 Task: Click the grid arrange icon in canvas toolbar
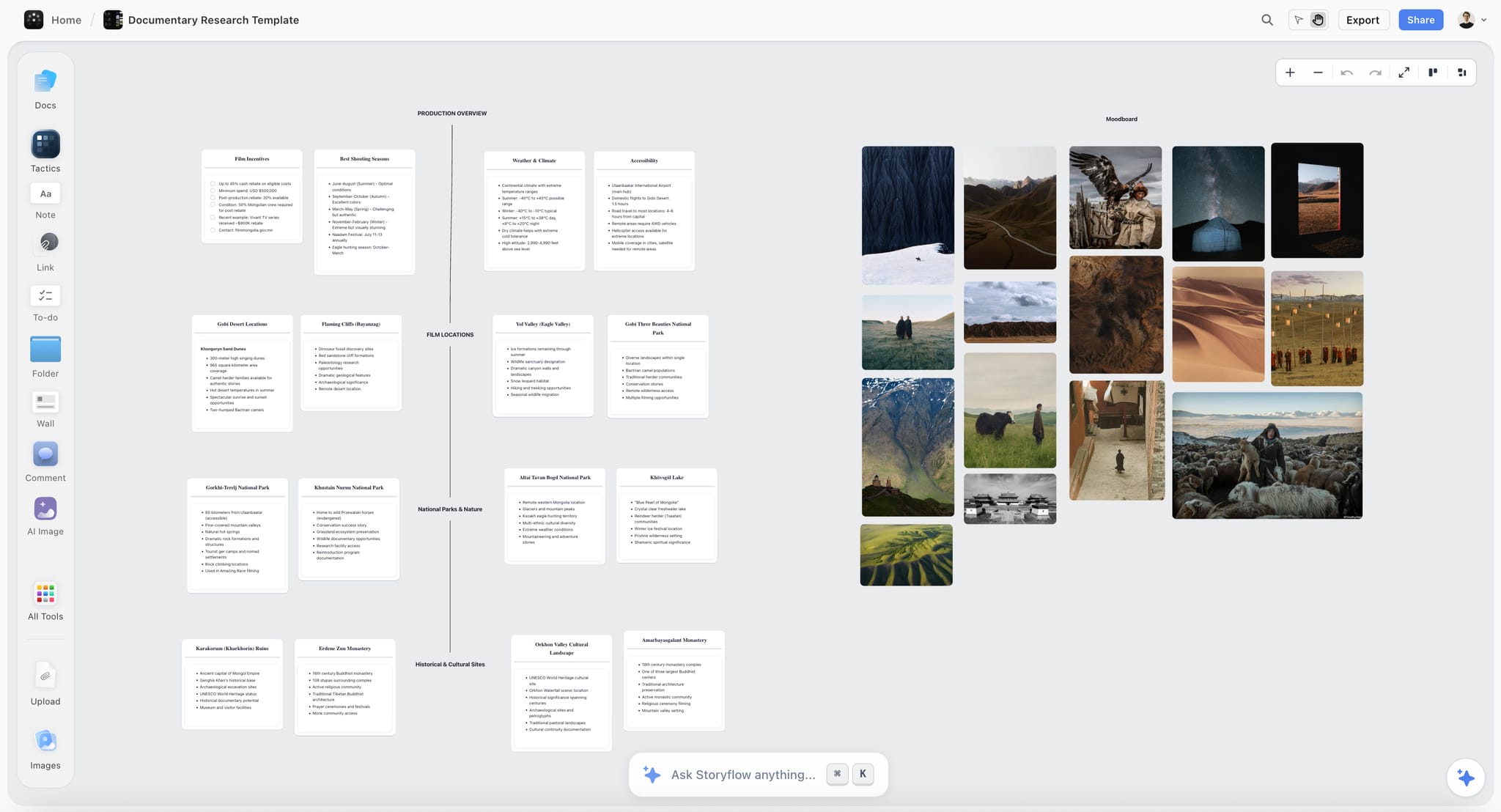pos(1461,73)
